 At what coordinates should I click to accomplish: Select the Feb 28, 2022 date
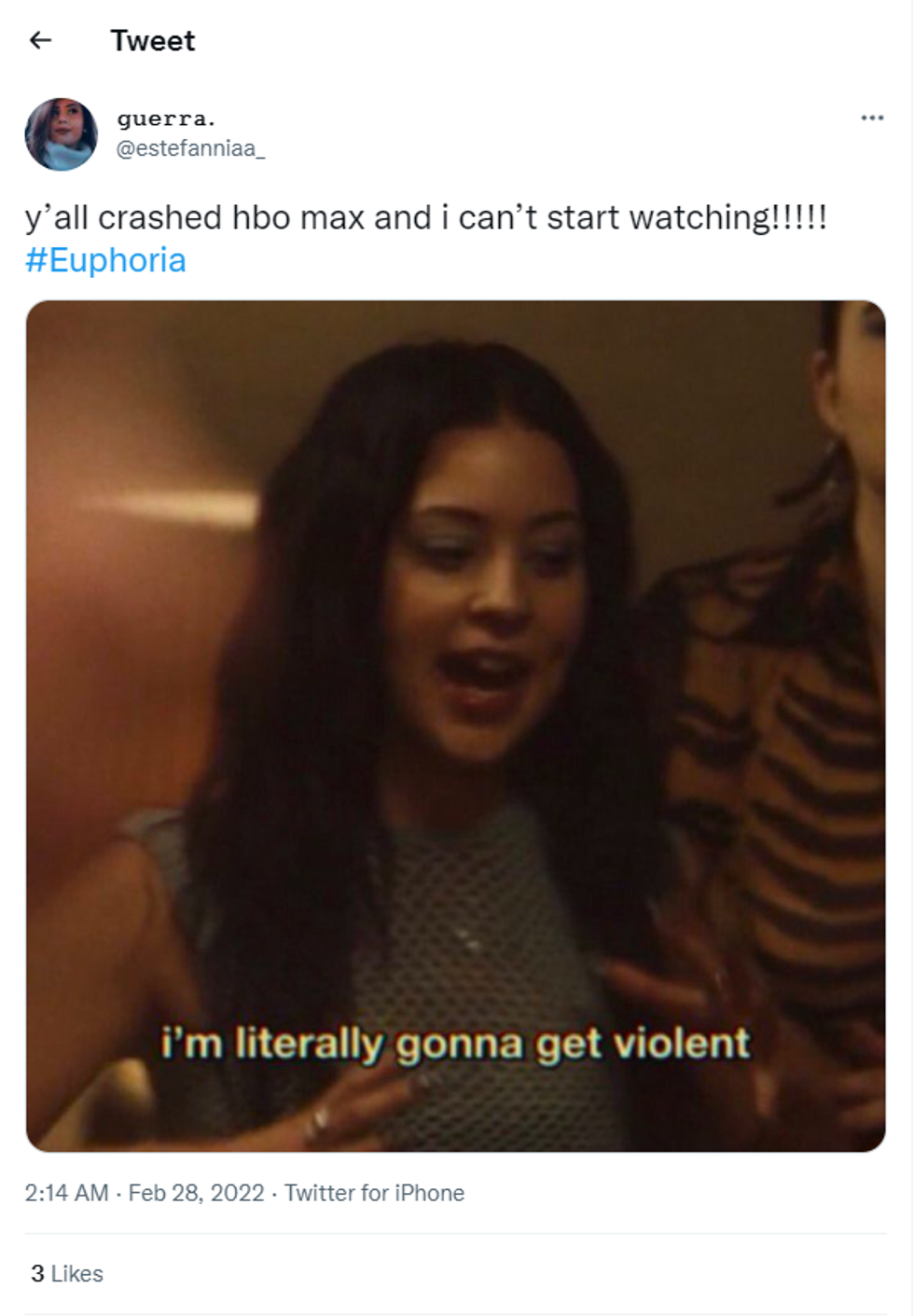[x=196, y=1193]
